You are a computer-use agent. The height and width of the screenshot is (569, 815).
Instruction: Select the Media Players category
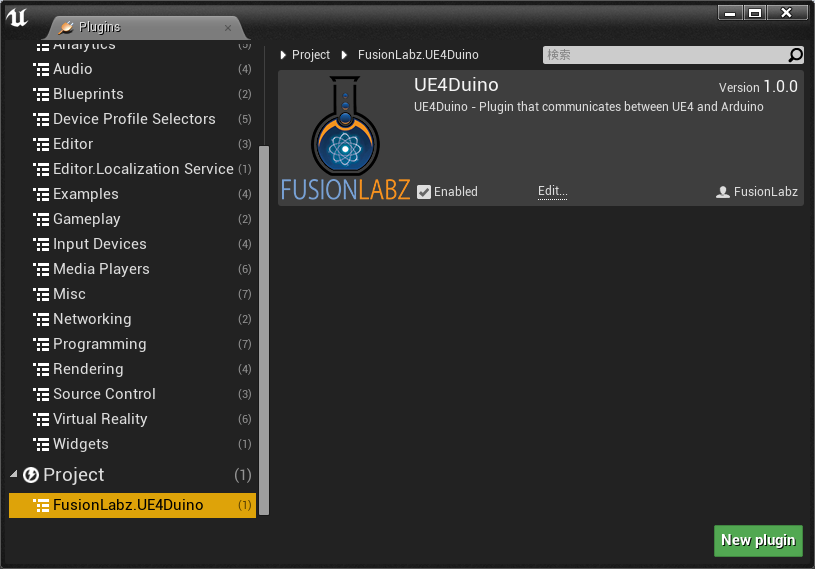pyautogui.click(x=132, y=269)
